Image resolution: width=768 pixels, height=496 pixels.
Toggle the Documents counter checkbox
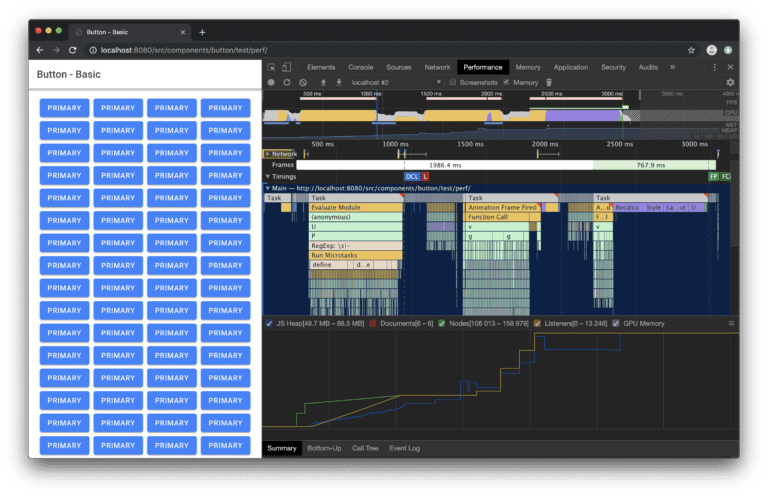pyautogui.click(x=373, y=324)
